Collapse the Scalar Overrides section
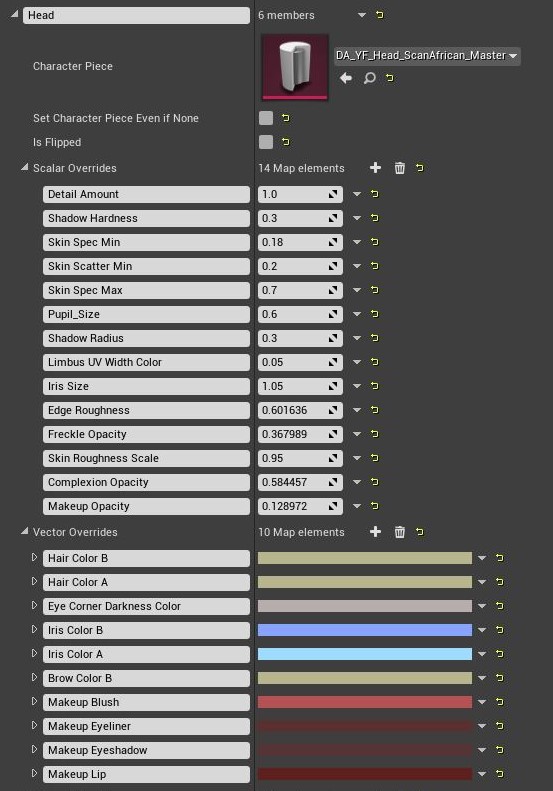The height and width of the screenshot is (791, 553). [24, 167]
